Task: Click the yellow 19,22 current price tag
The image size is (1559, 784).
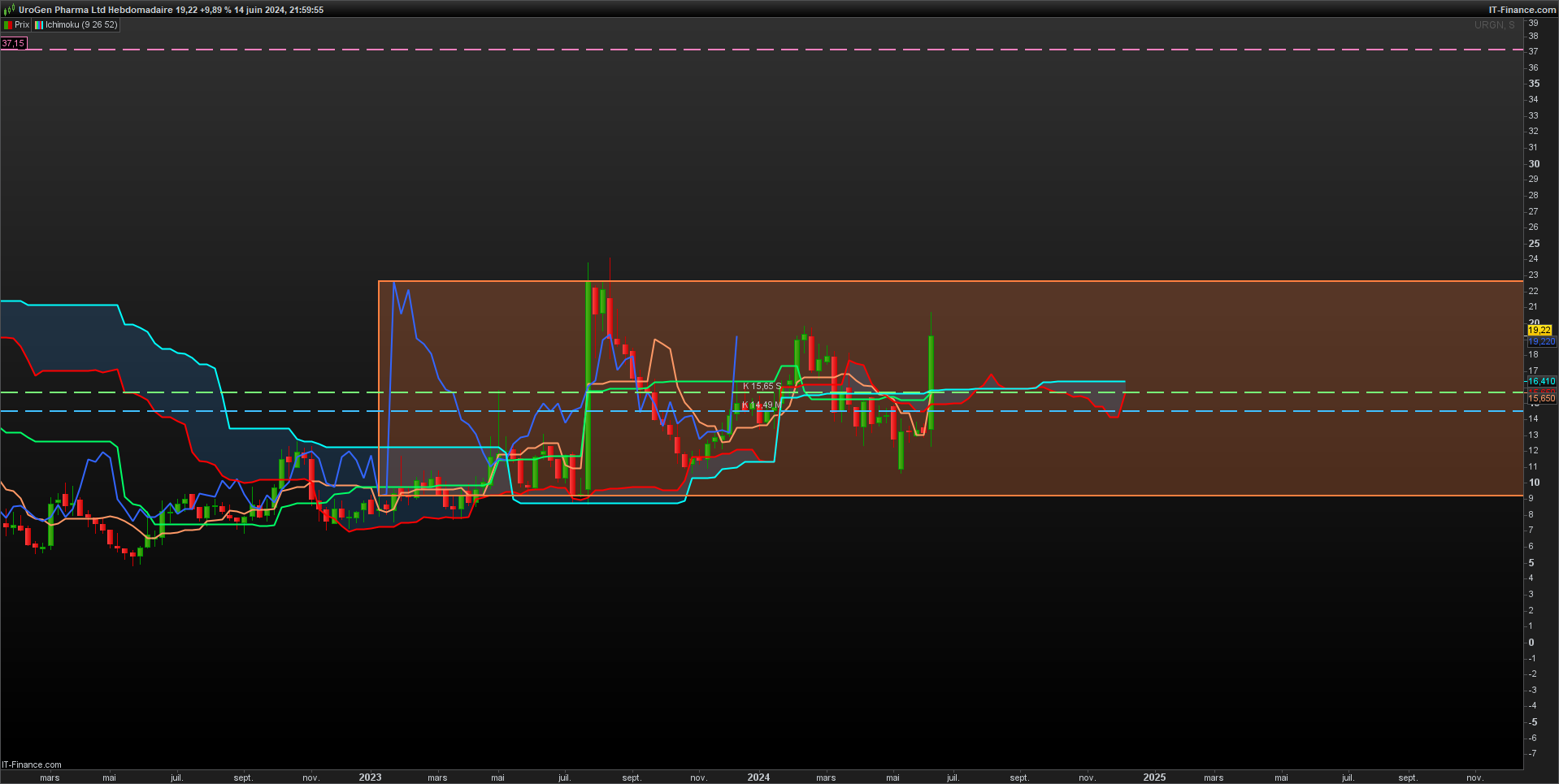Action: click(1539, 331)
